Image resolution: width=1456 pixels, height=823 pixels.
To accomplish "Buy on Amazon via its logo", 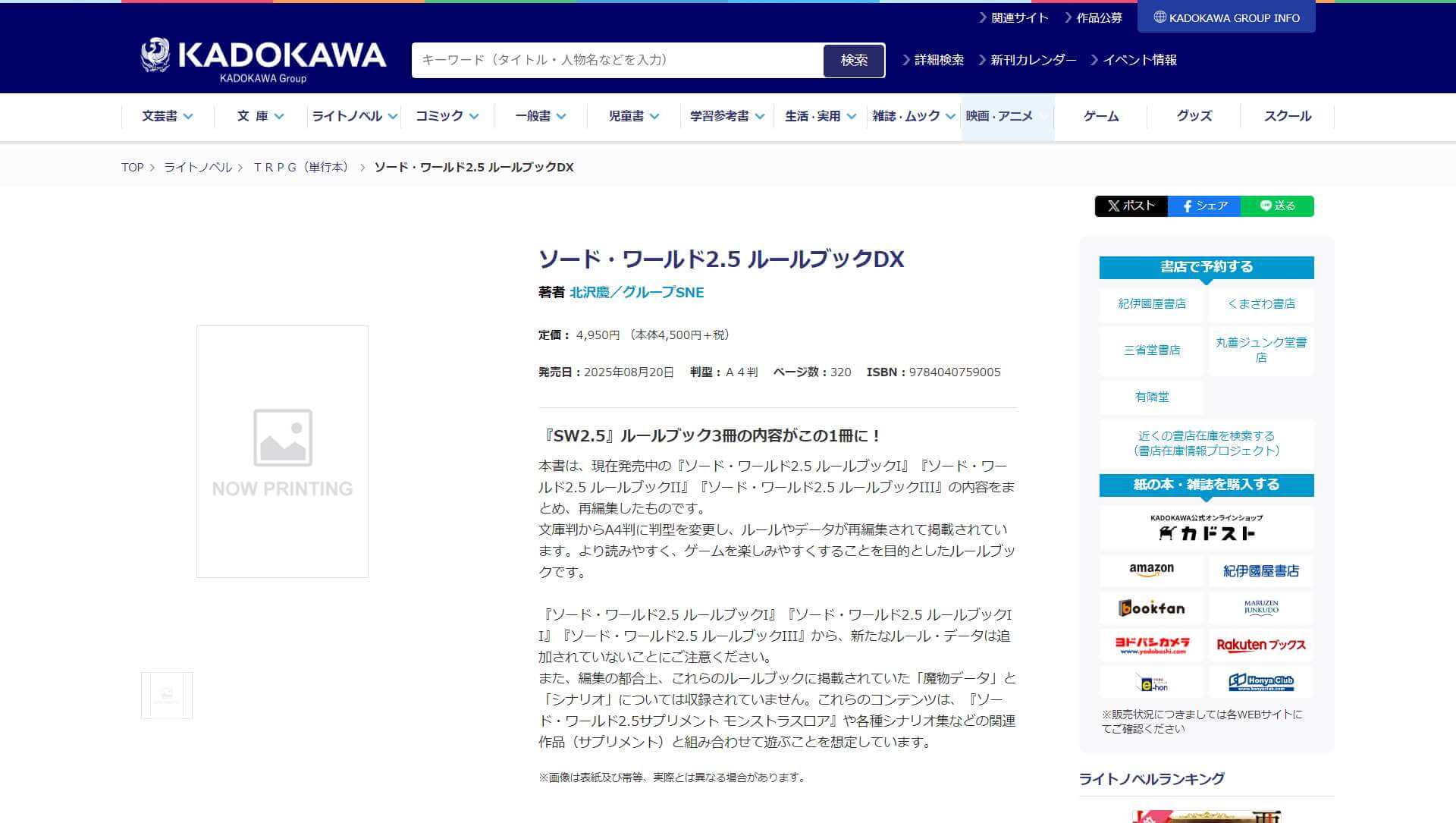I will tap(1151, 570).
